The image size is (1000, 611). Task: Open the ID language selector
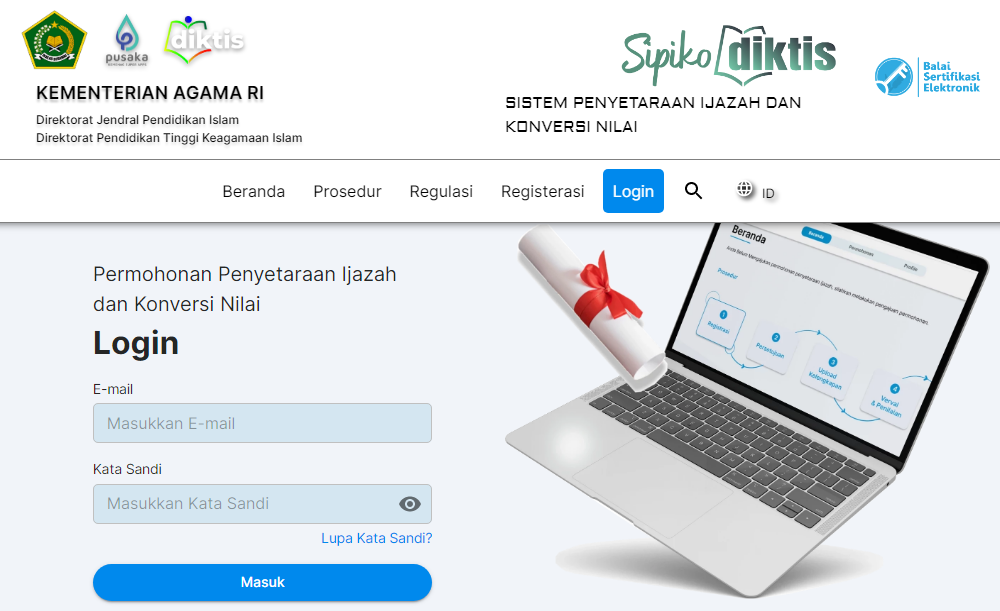768,193
